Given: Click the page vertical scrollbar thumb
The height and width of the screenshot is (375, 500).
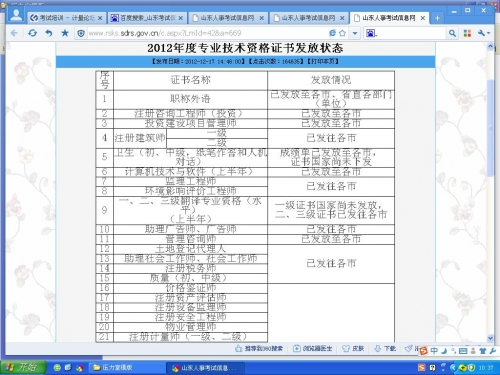Looking at the screenshot, I should pos(490,128).
